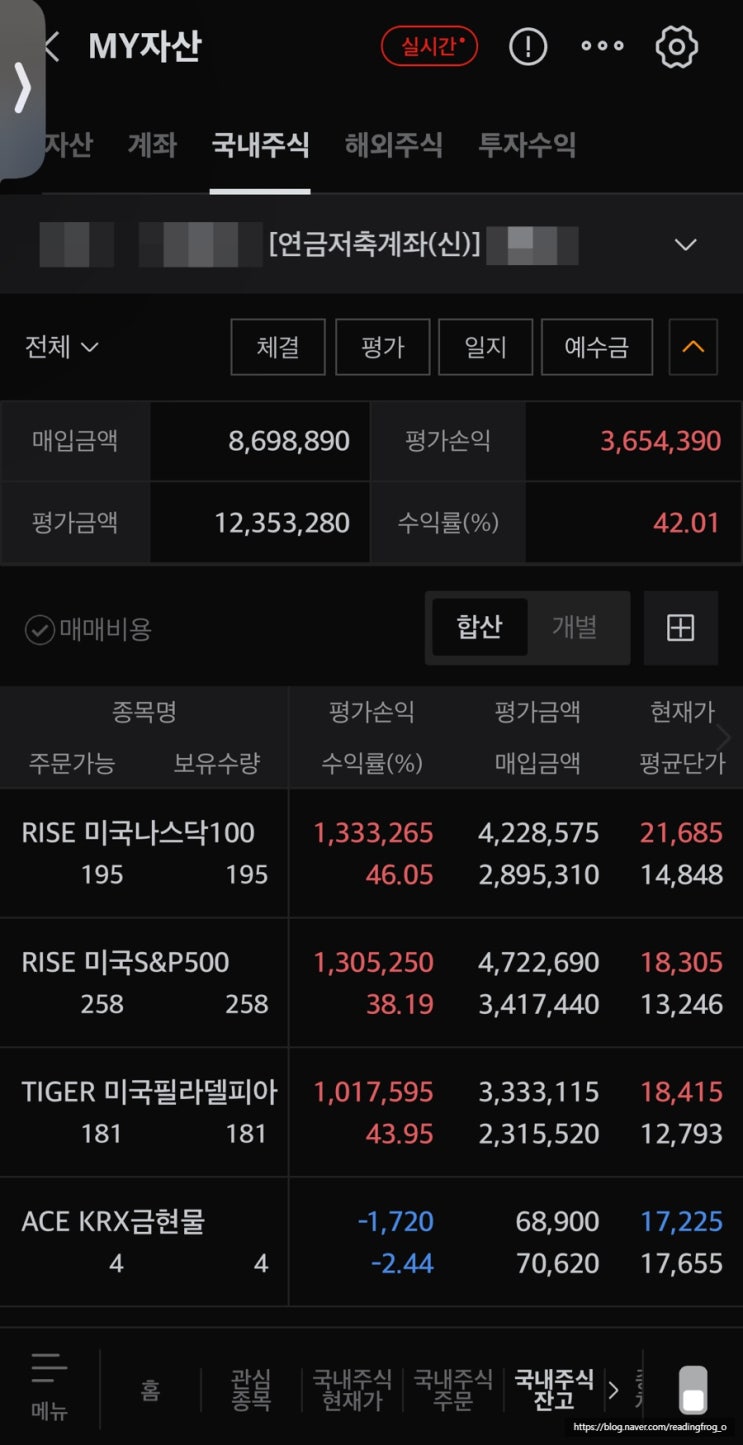Click the 예수금 button
The height and width of the screenshot is (1445, 743).
point(597,347)
